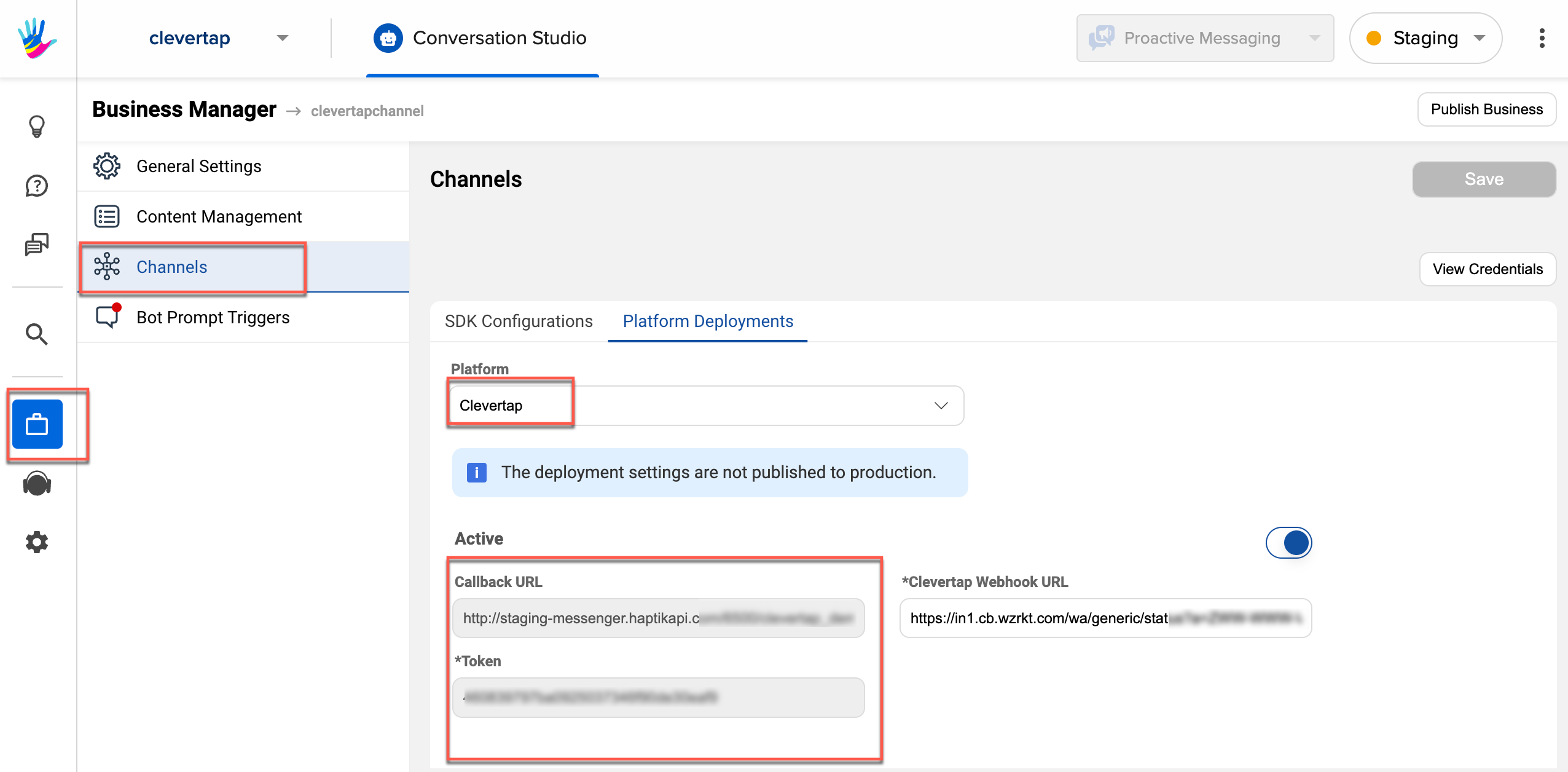The image size is (1568, 772).
Task: Click the Content Management list icon
Action: click(x=107, y=216)
